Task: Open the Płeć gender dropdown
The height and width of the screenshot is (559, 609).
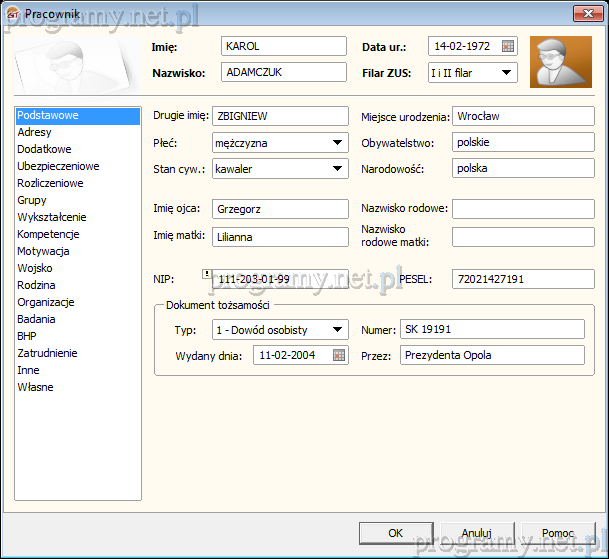Action: coord(337,143)
